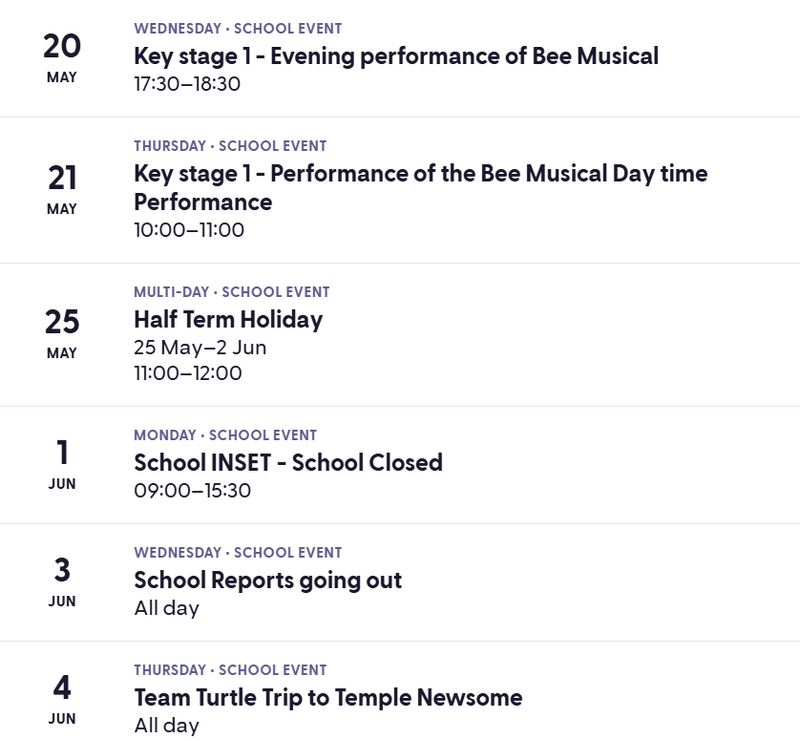Click the 09:00–15:30 time text
This screenshot has width=800, height=741.
click(192, 491)
